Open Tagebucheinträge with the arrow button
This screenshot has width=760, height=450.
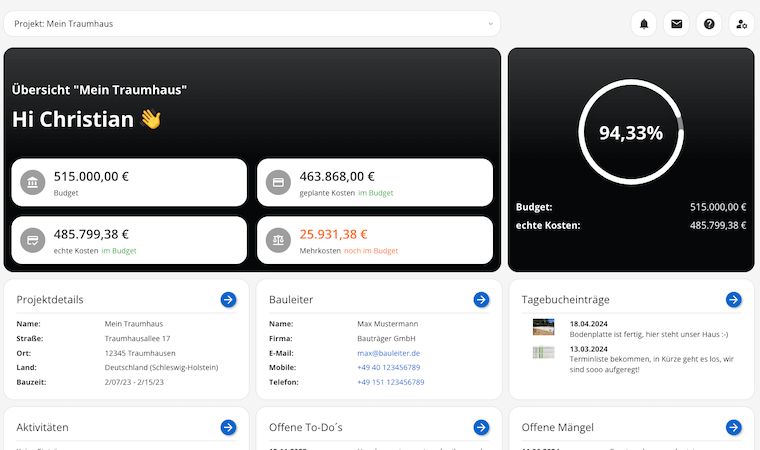pos(733,299)
